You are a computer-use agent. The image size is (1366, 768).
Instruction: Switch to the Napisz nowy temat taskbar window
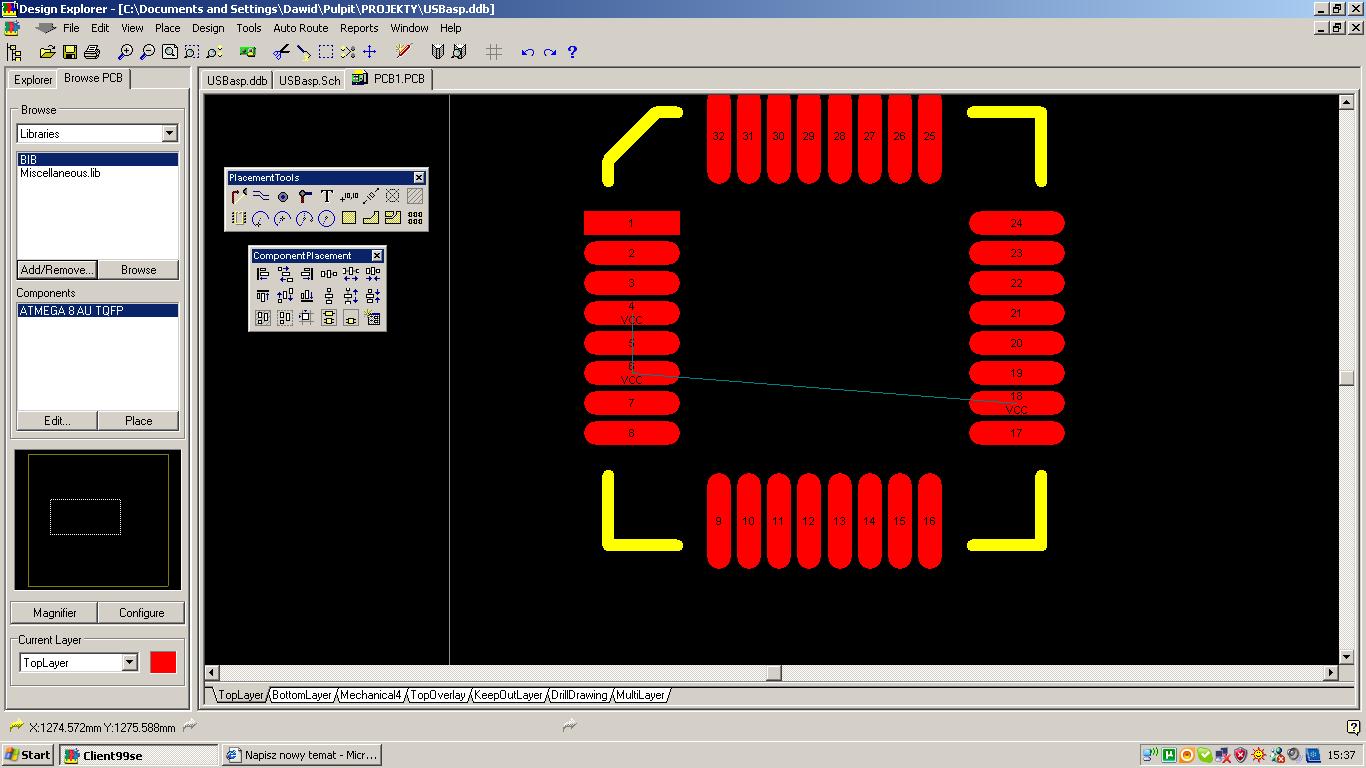(x=302, y=755)
